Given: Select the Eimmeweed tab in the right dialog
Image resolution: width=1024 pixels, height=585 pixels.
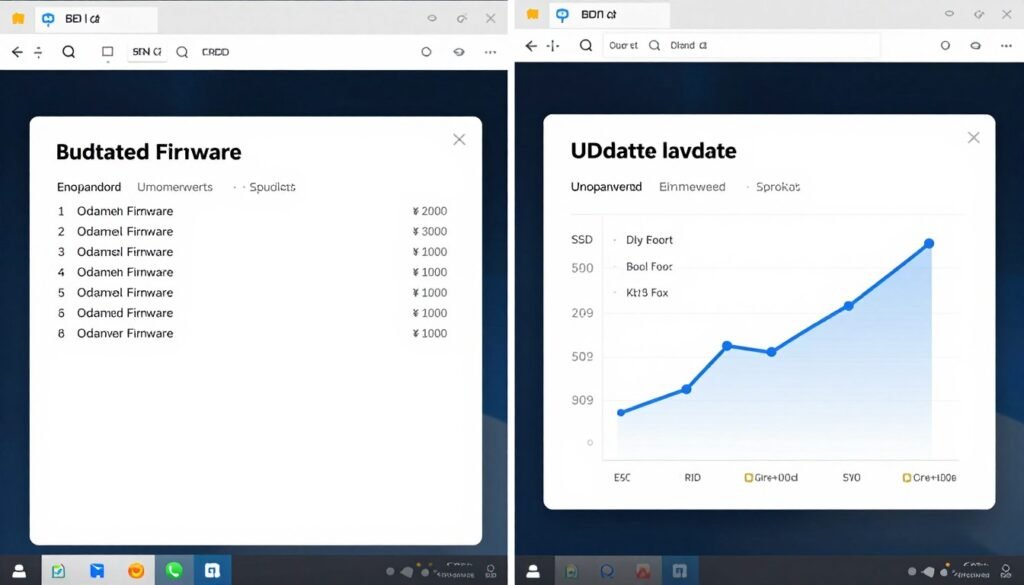Looking at the screenshot, I should 692,187.
